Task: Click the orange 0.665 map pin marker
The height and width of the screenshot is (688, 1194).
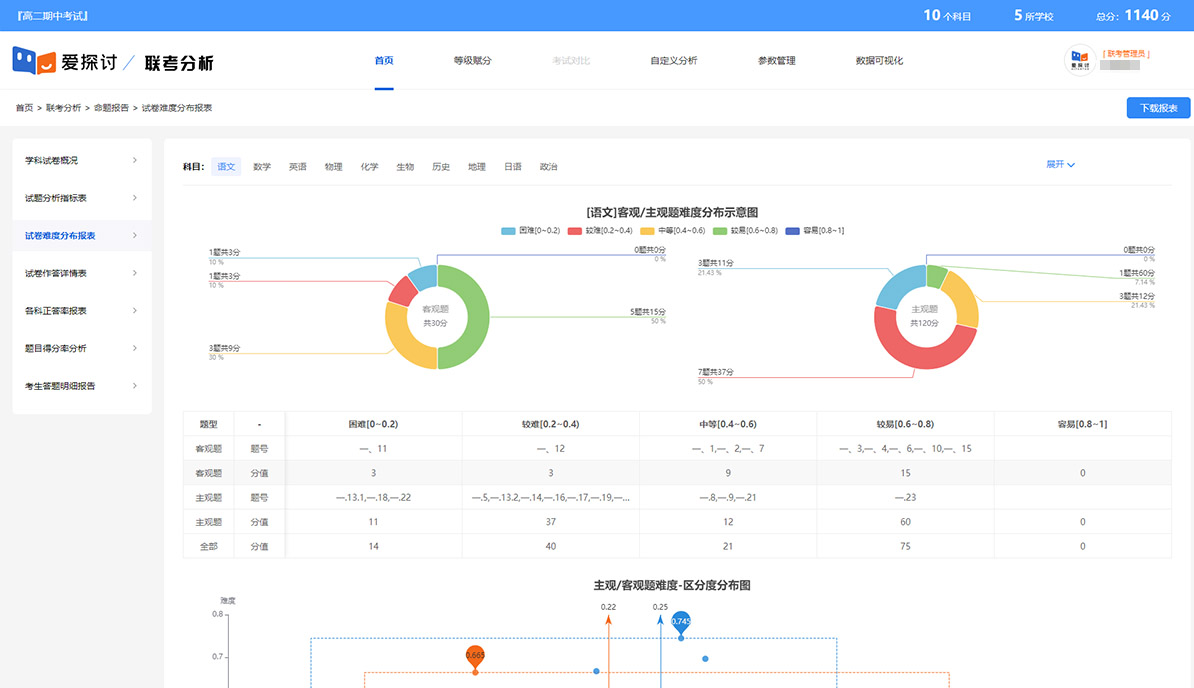Action: [475, 656]
